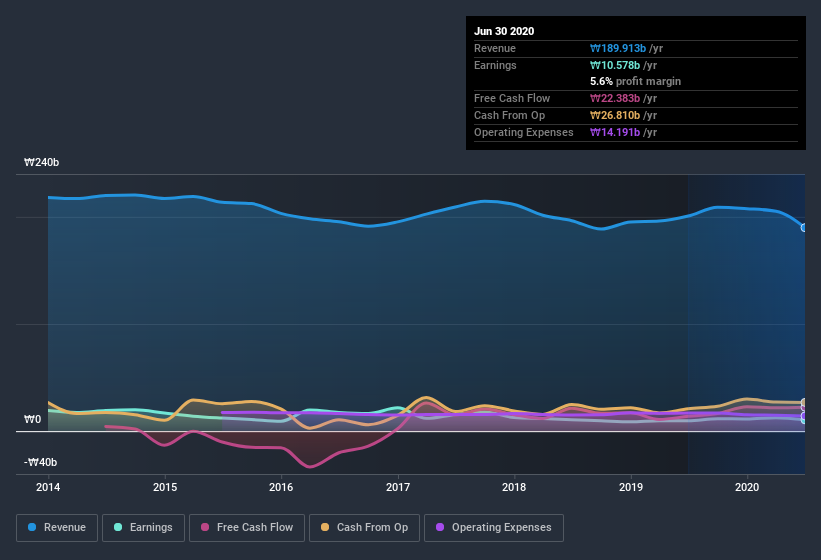Toggle the Earnings series in legend
Screen dimensions: 821x560
click(x=144, y=527)
